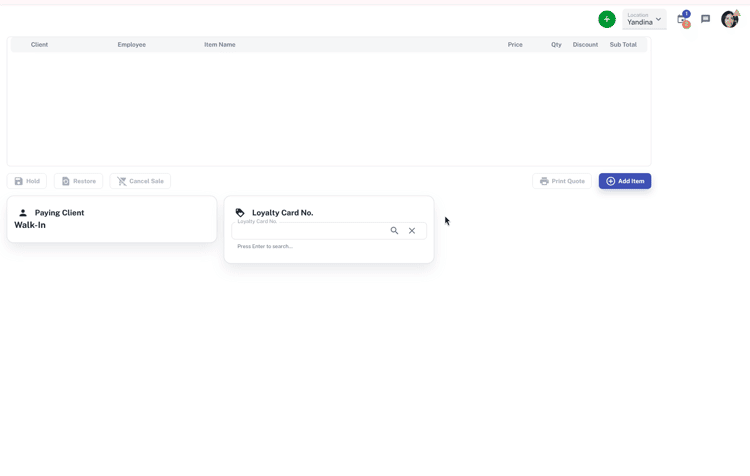This screenshot has height=476, width=750.
Task: Select the Paying Client Walk-In card
Action: 111,219
